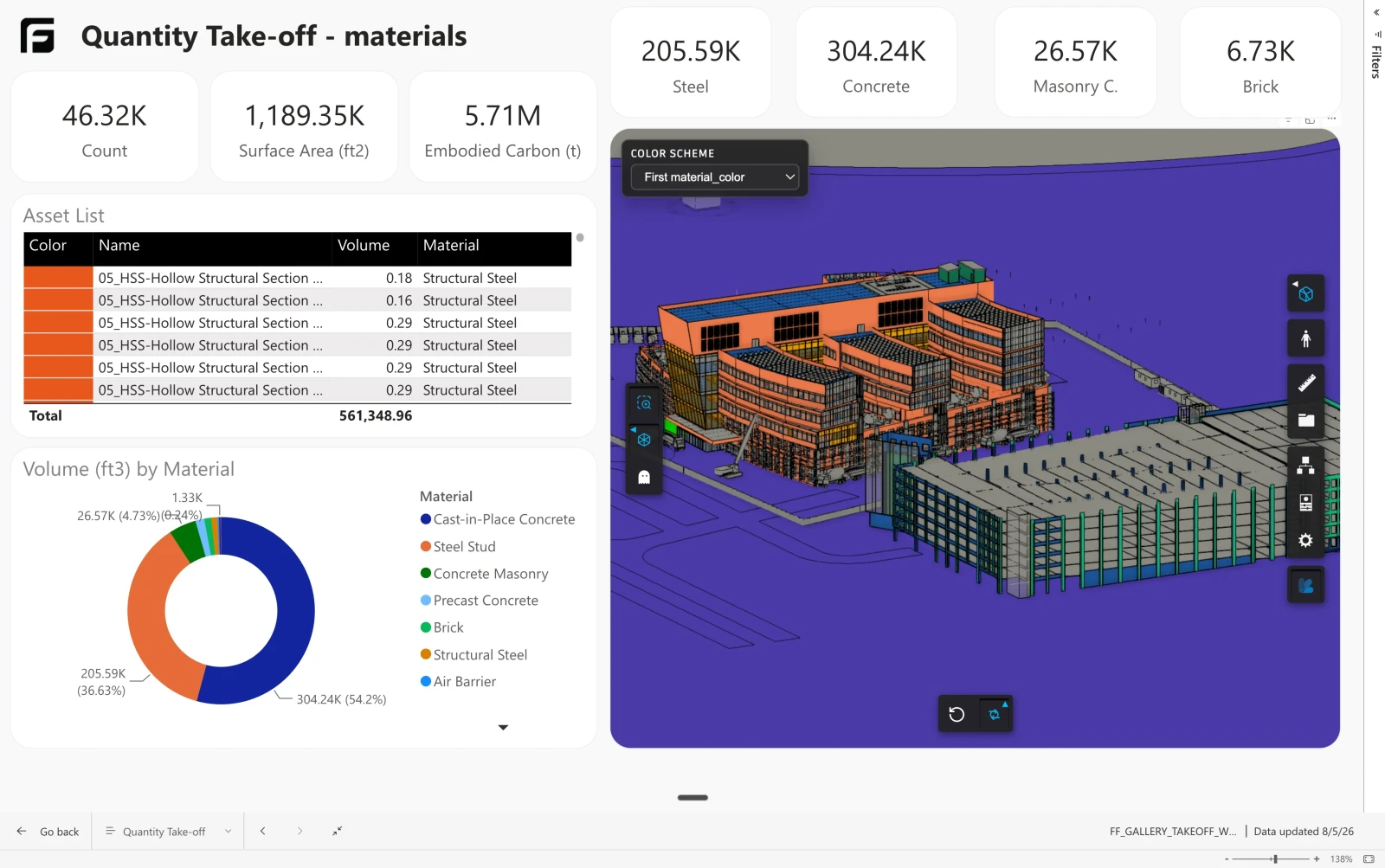
Task: Open the Filters pane label
Action: [x=1375, y=62]
